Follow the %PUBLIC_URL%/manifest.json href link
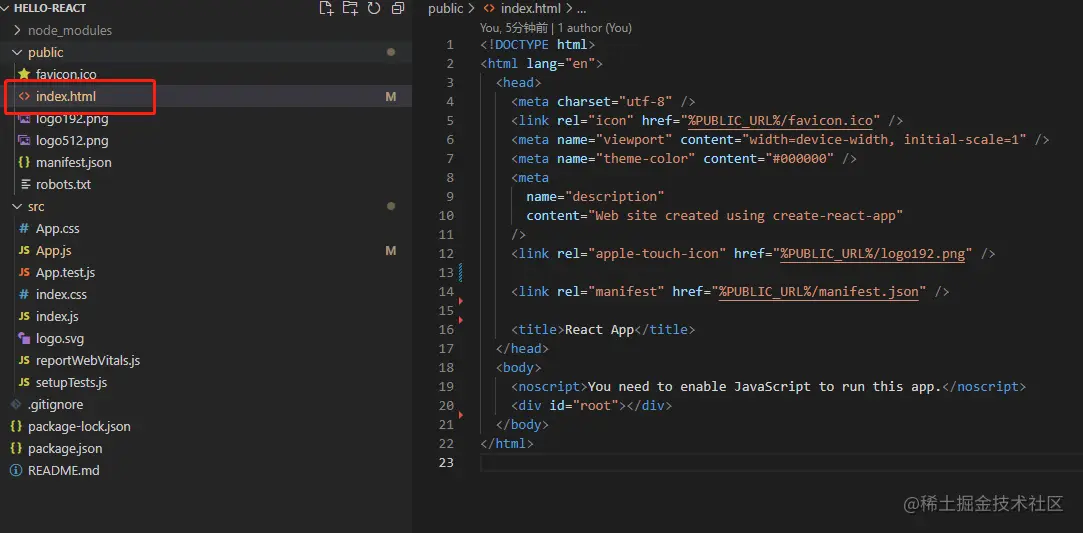The width and height of the screenshot is (1083, 533). [x=818, y=291]
